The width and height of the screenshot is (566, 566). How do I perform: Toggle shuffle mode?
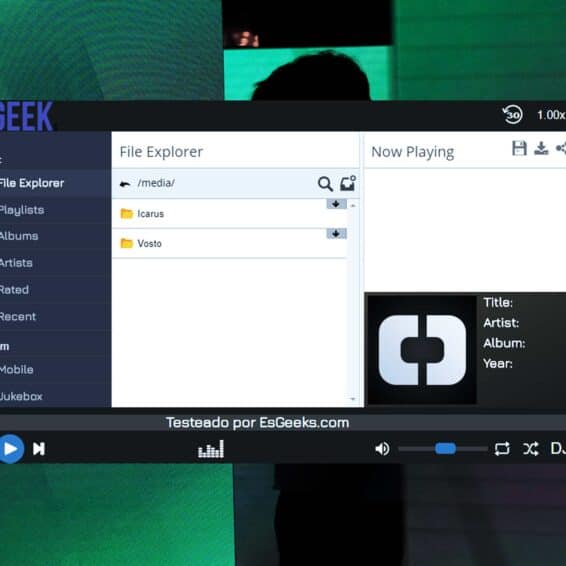point(531,449)
